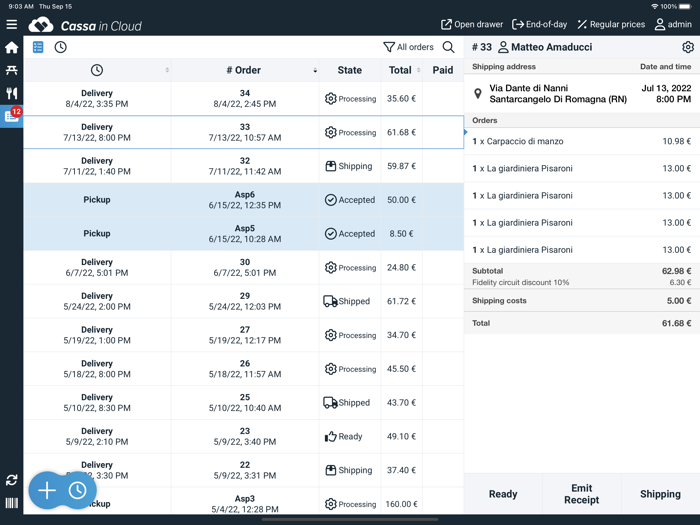Click the Paid column header
The width and height of the screenshot is (700, 525).
(x=443, y=70)
